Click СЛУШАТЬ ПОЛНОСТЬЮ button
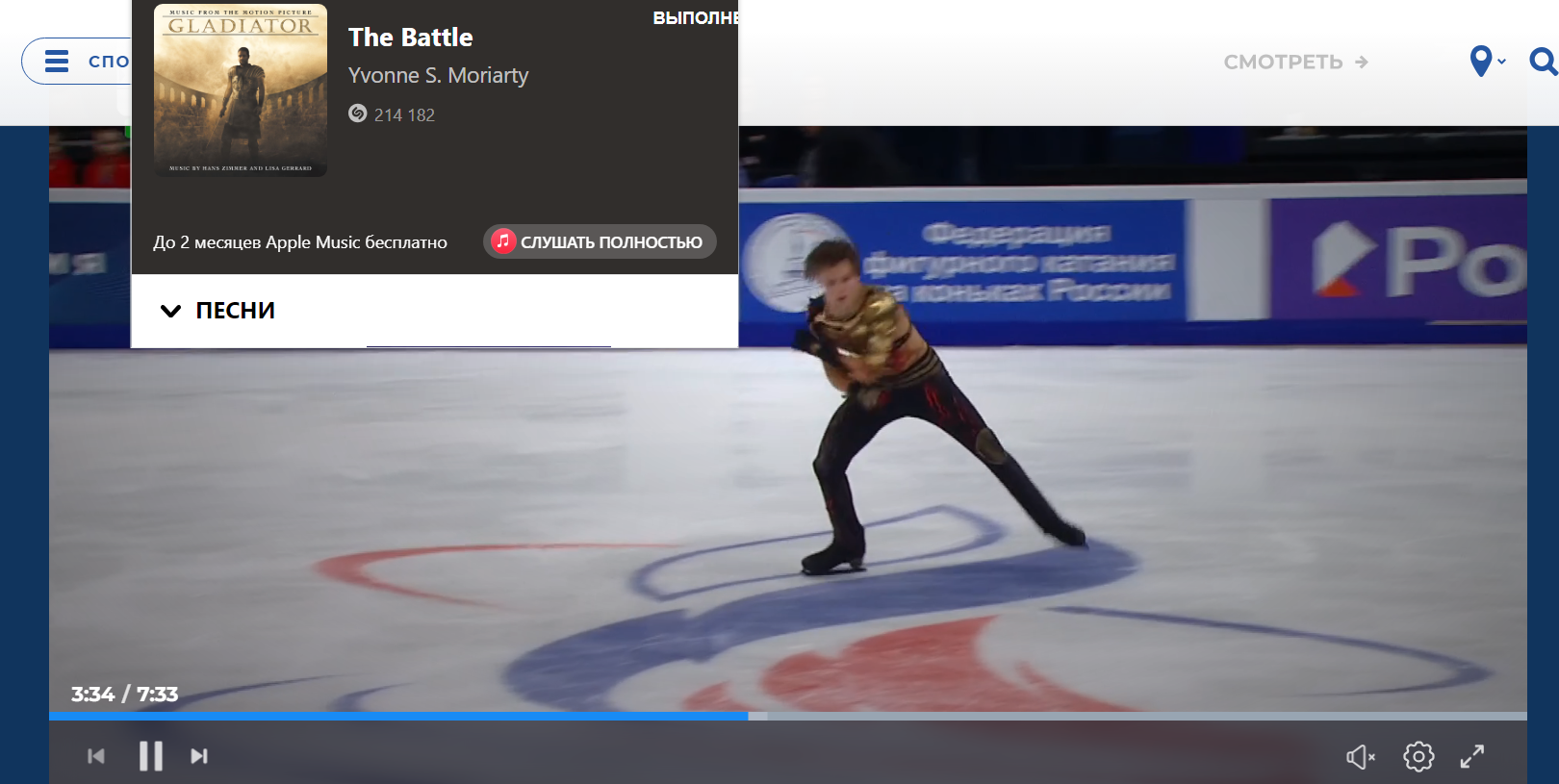The image size is (1559, 784). coord(600,241)
